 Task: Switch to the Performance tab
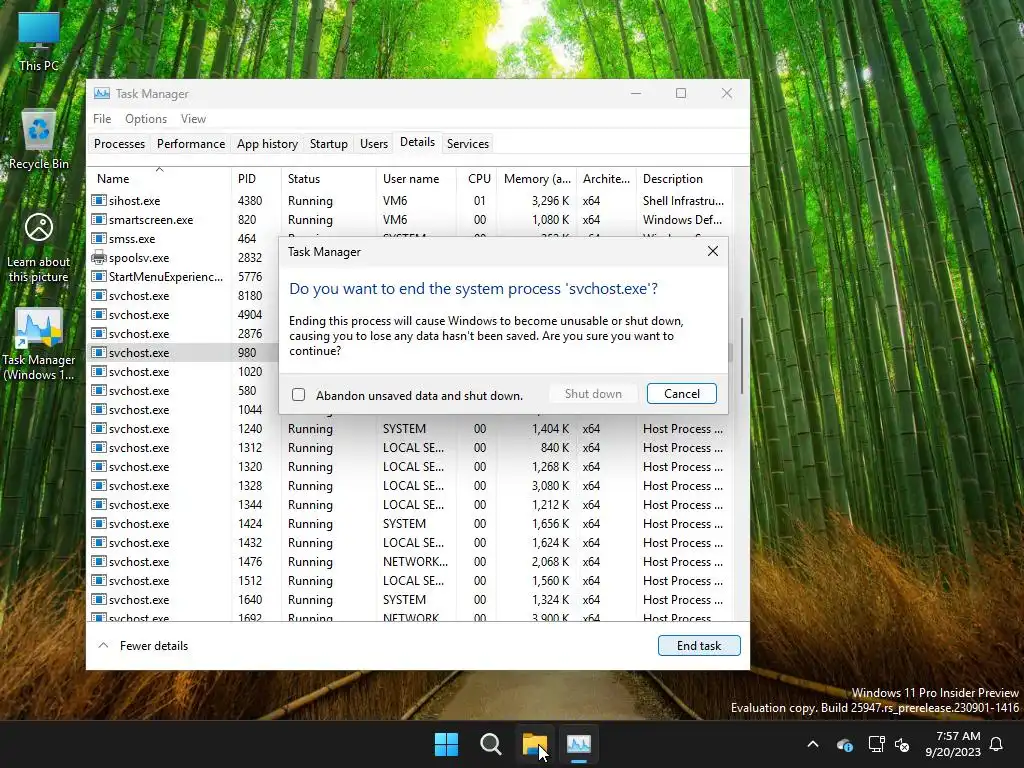(191, 144)
